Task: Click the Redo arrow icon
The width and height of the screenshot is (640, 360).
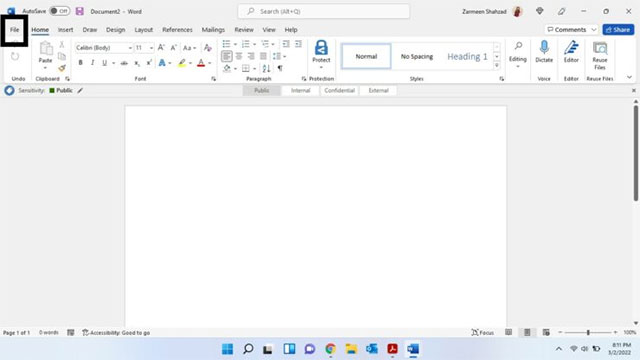Action: [15, 56]
